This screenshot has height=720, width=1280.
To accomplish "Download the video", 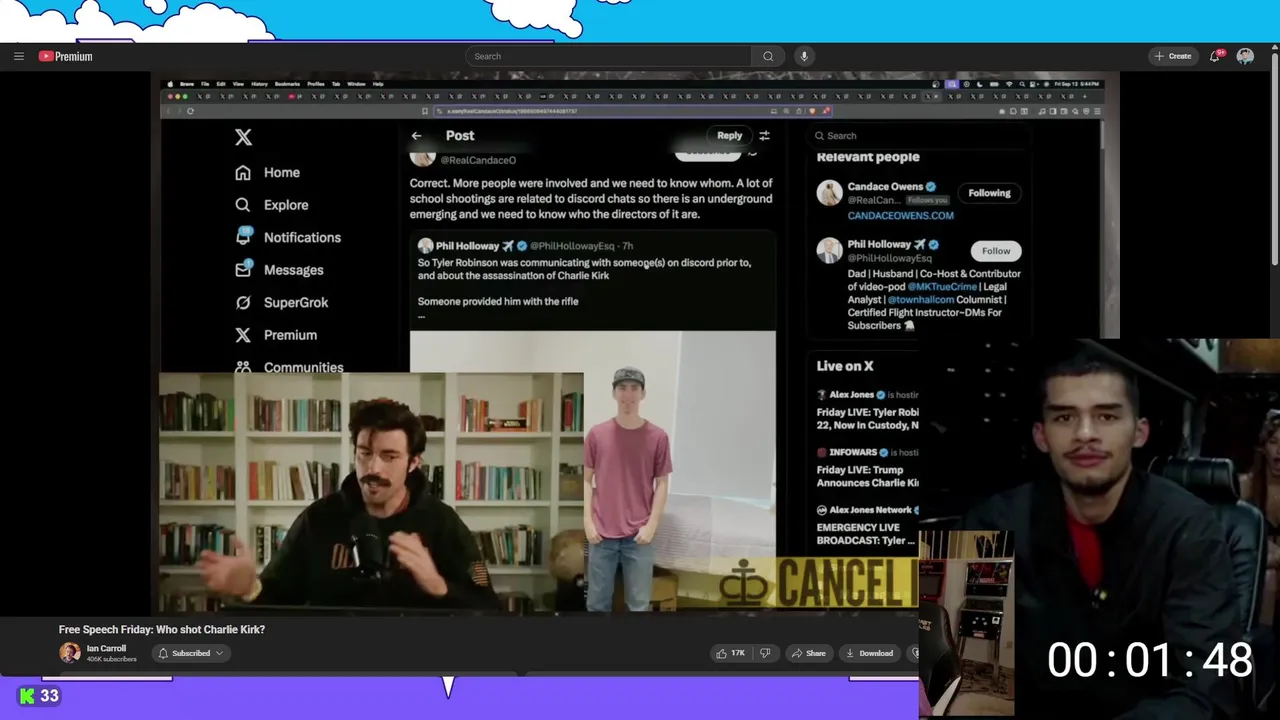I will click(869, 653).
